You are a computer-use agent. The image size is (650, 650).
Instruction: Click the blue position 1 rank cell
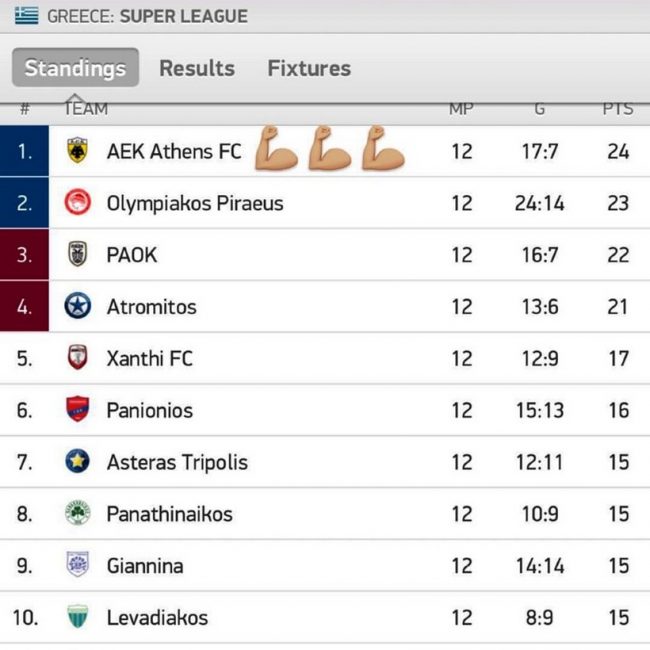(25, 151)
